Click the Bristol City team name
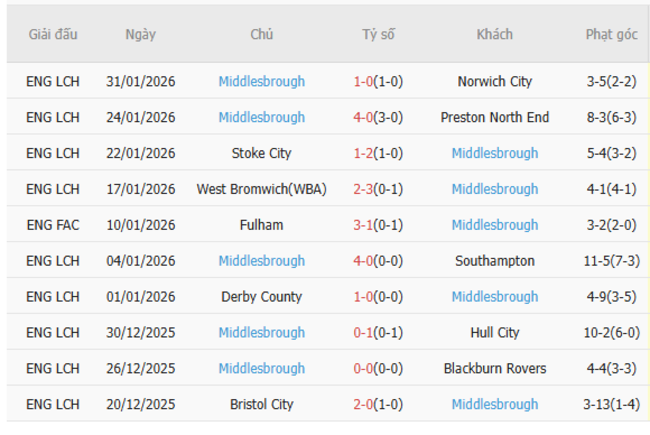This screenshot has width=650, height=435. point(262,405)
